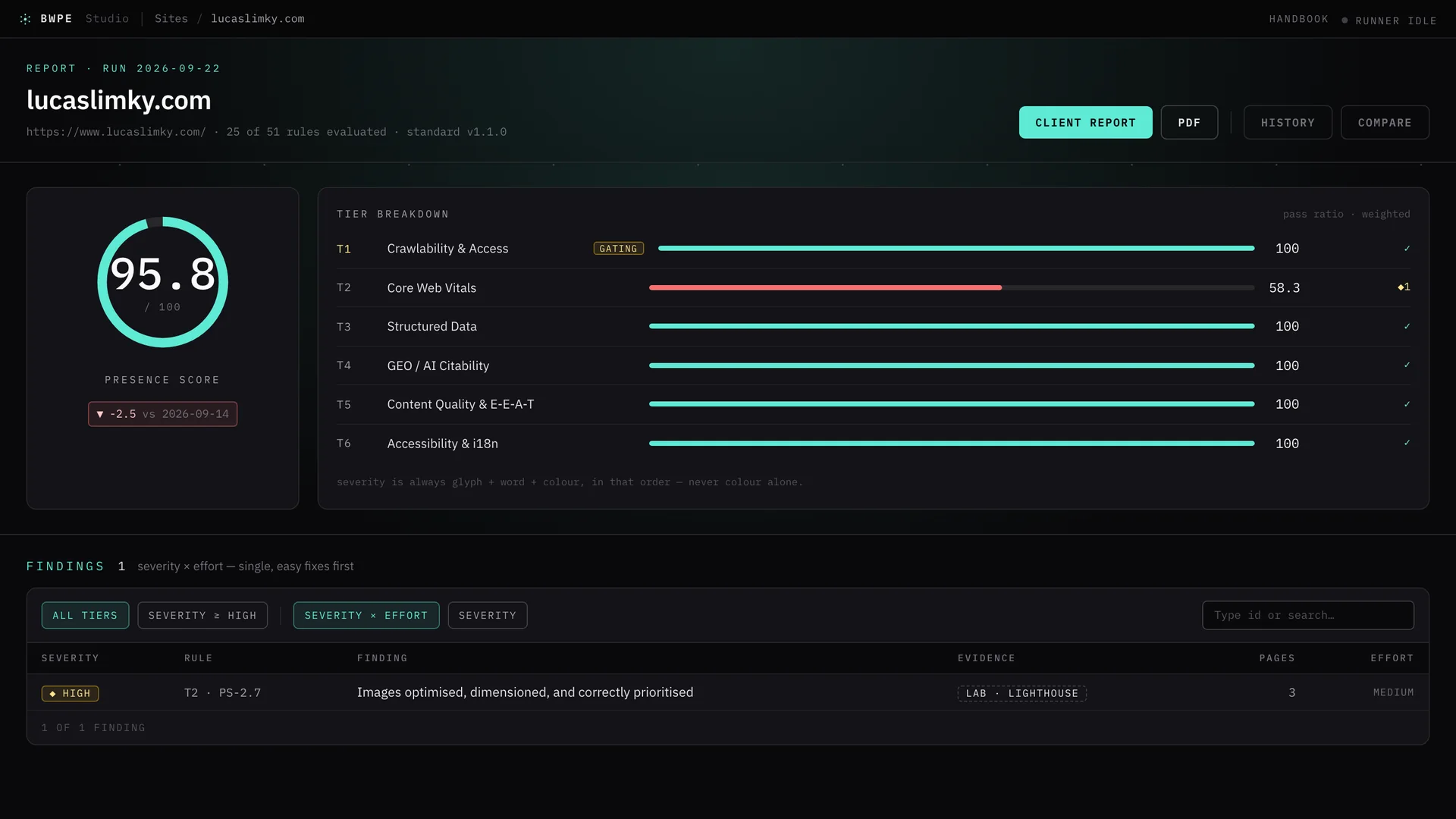1456x819 pixels.
Task: Export the report as PDF
Action: tap(1189, 122)
